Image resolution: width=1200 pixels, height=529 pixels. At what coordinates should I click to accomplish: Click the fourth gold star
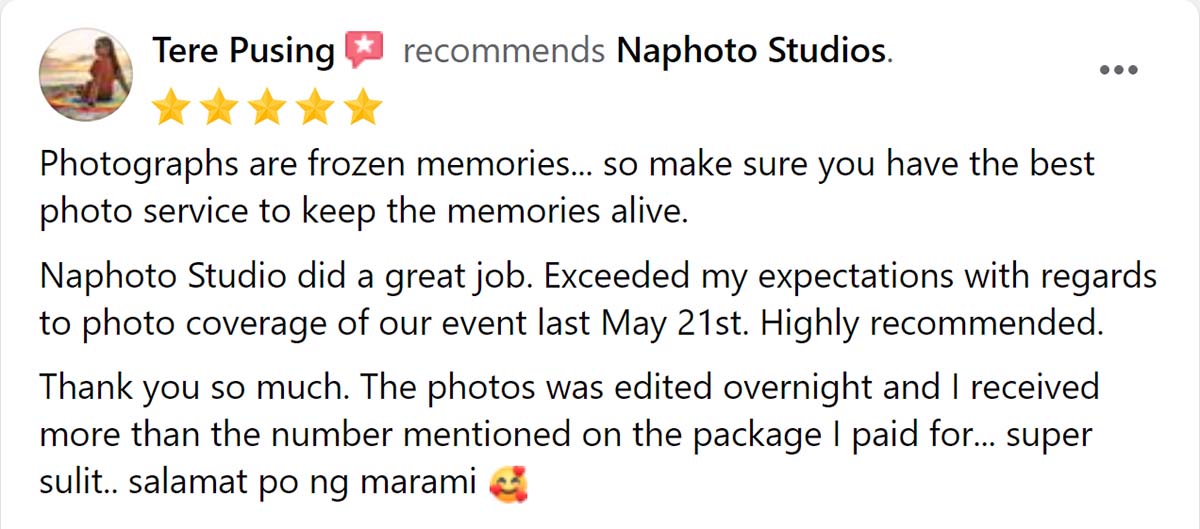(314, 106)
